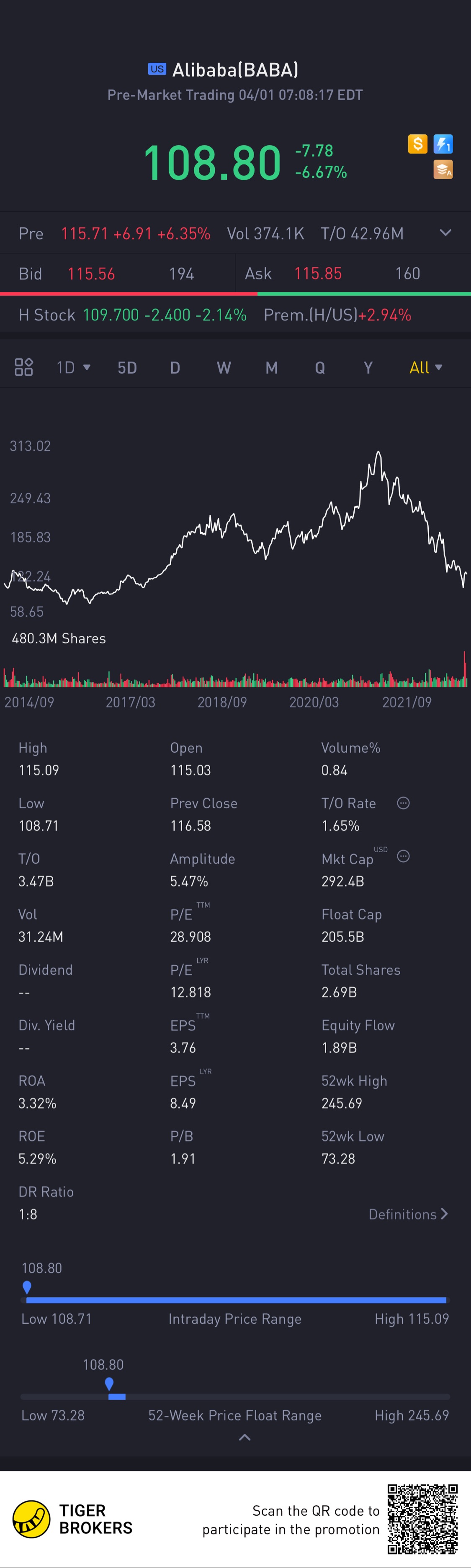
Task: Open the All range dropdown
Action: (425, 368)
